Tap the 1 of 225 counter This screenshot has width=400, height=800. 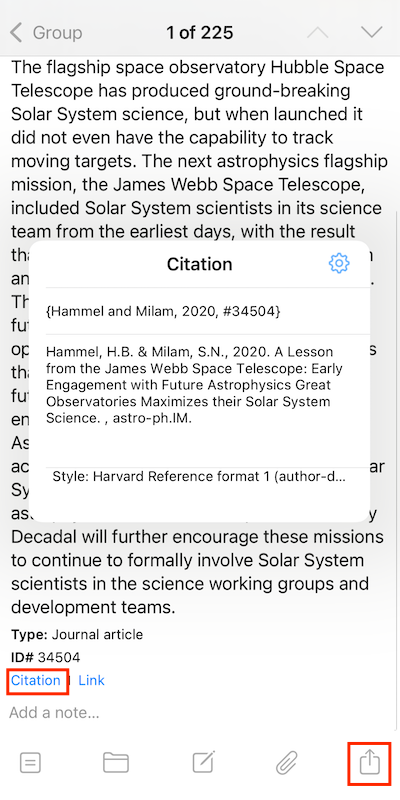pyautogui.click(x=199, y=33)
